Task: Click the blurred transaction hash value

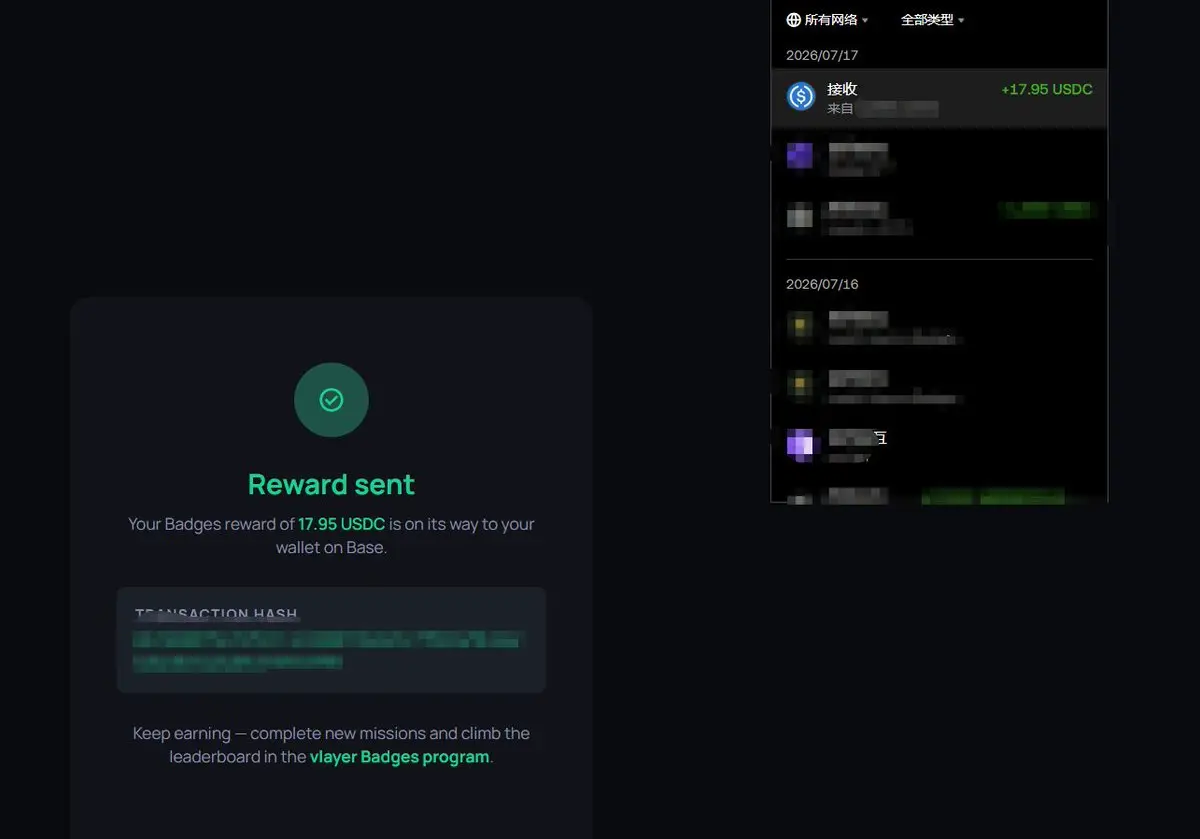Action: tap(327, 650)
